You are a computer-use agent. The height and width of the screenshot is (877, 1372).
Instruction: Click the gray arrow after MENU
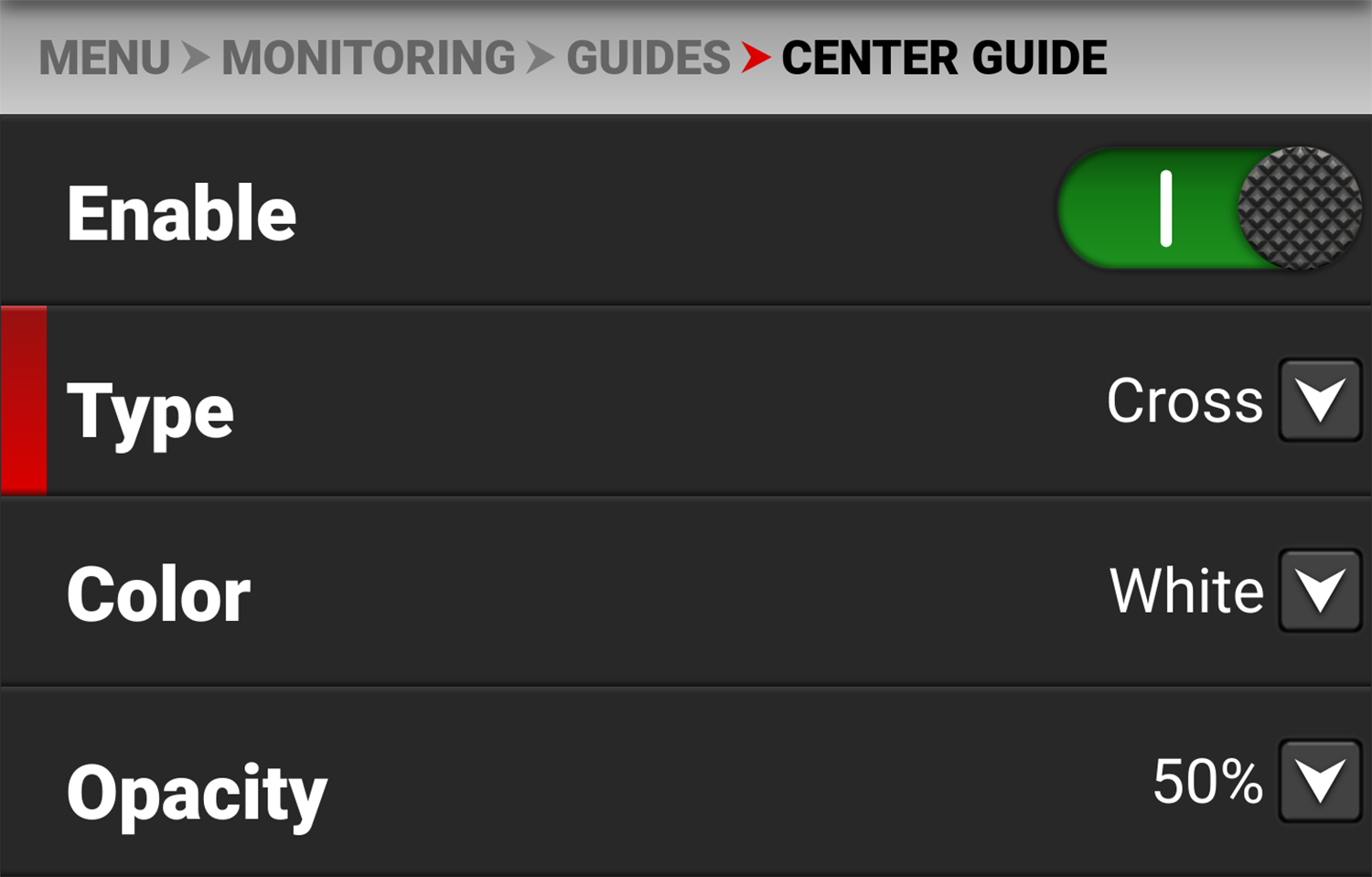tap(195, 59)
